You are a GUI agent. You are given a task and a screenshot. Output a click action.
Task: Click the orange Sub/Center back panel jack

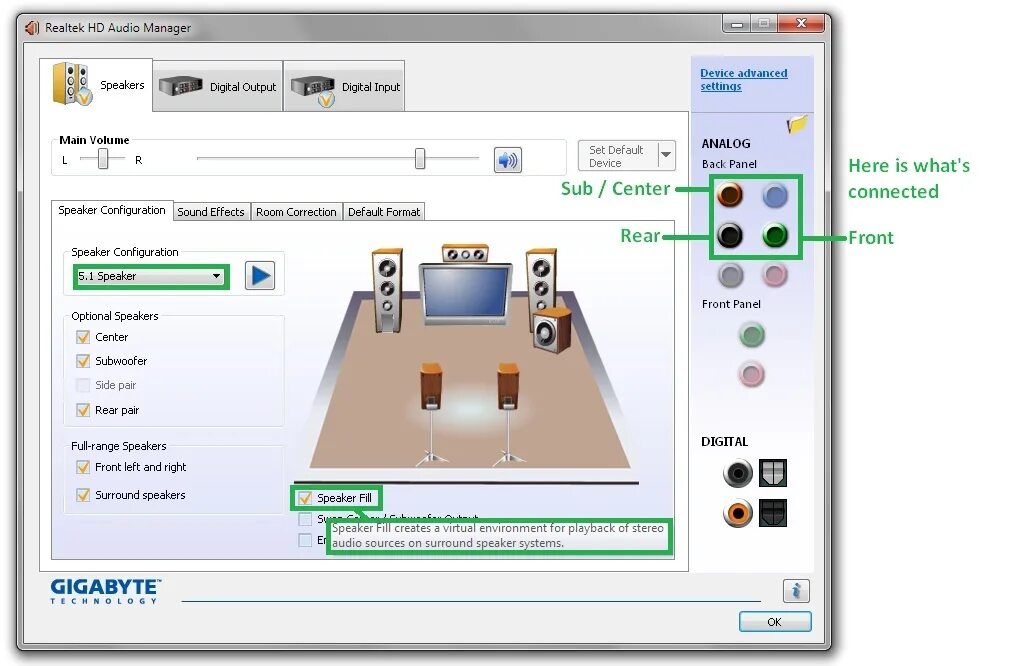tap(730, 195)
